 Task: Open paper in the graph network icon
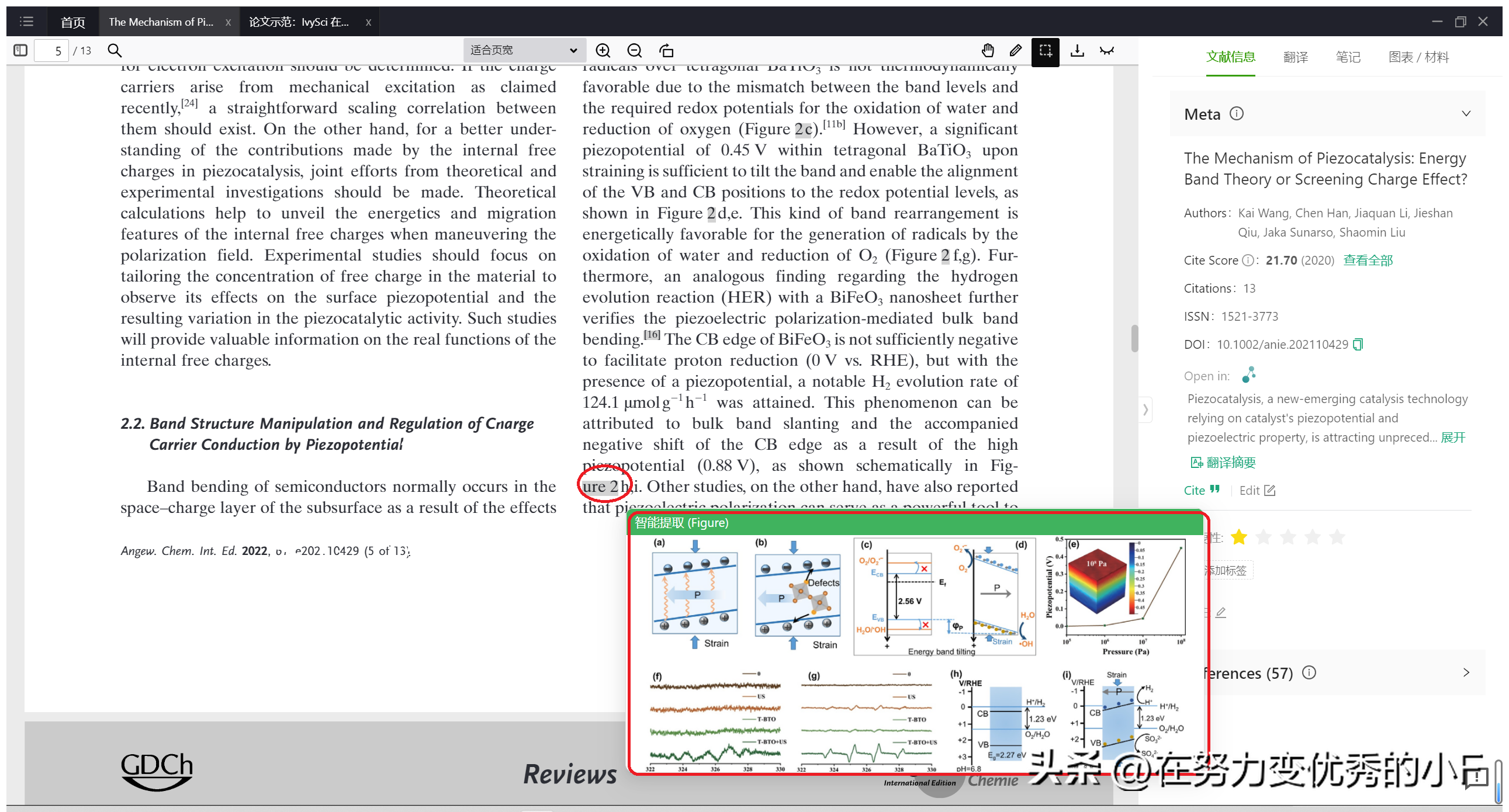coord(1249,374)
